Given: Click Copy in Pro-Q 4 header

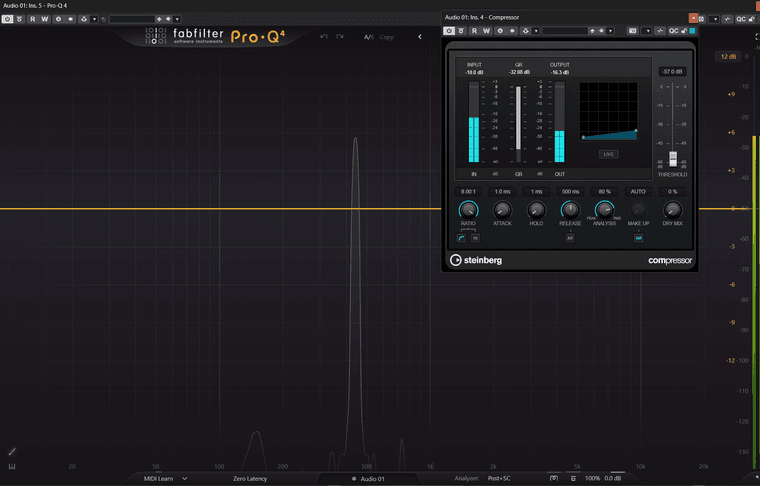Looking at the screenshot, I should pos(386,37).
